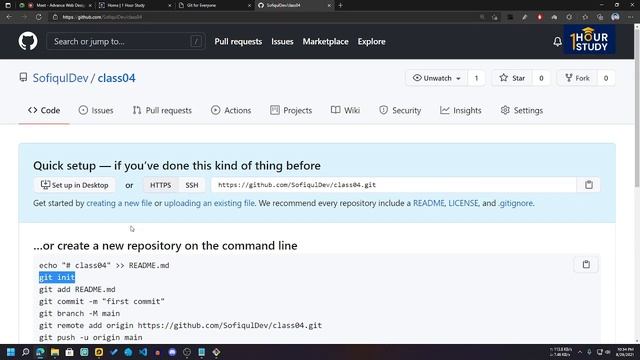Image resolution: width=640 pixels, height=360 pixels.
Task: Click the watchers count 1
Action: [x=476, y=78]
